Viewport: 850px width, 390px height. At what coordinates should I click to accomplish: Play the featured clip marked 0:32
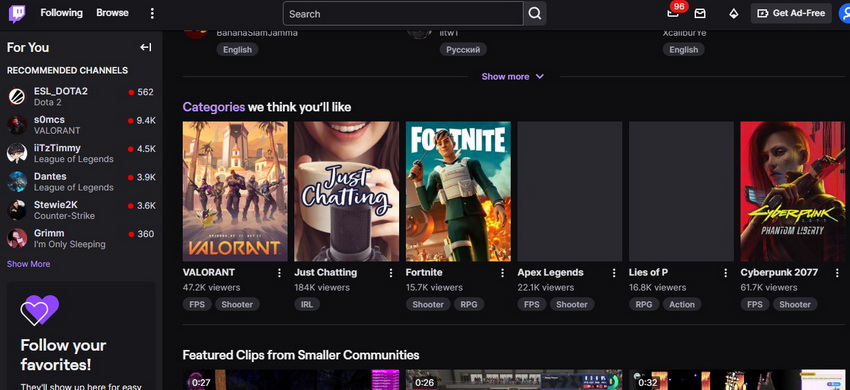click(737, 380)
